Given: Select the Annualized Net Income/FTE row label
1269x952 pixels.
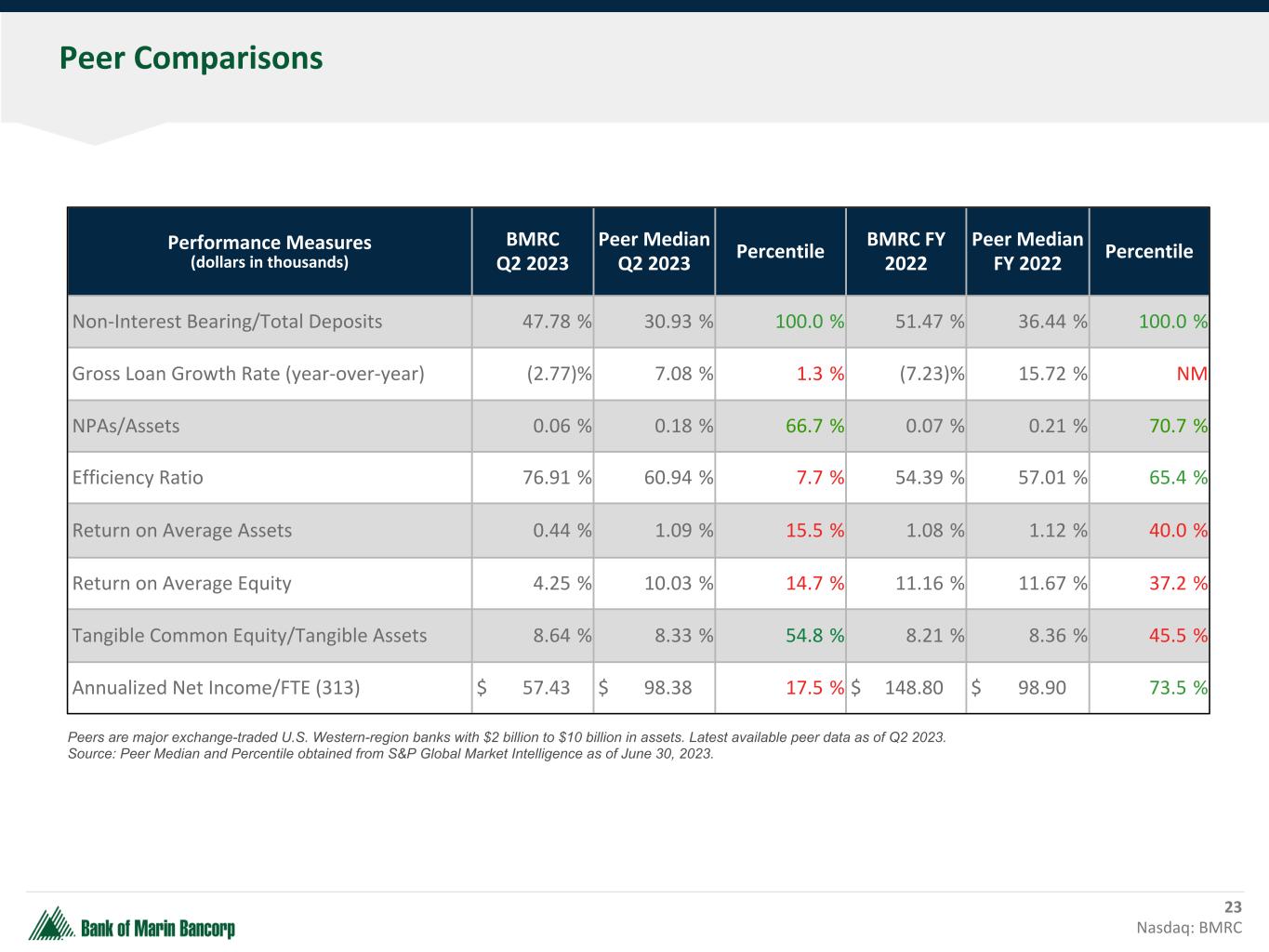Looking at the screenshot, I should pos(216,688).
